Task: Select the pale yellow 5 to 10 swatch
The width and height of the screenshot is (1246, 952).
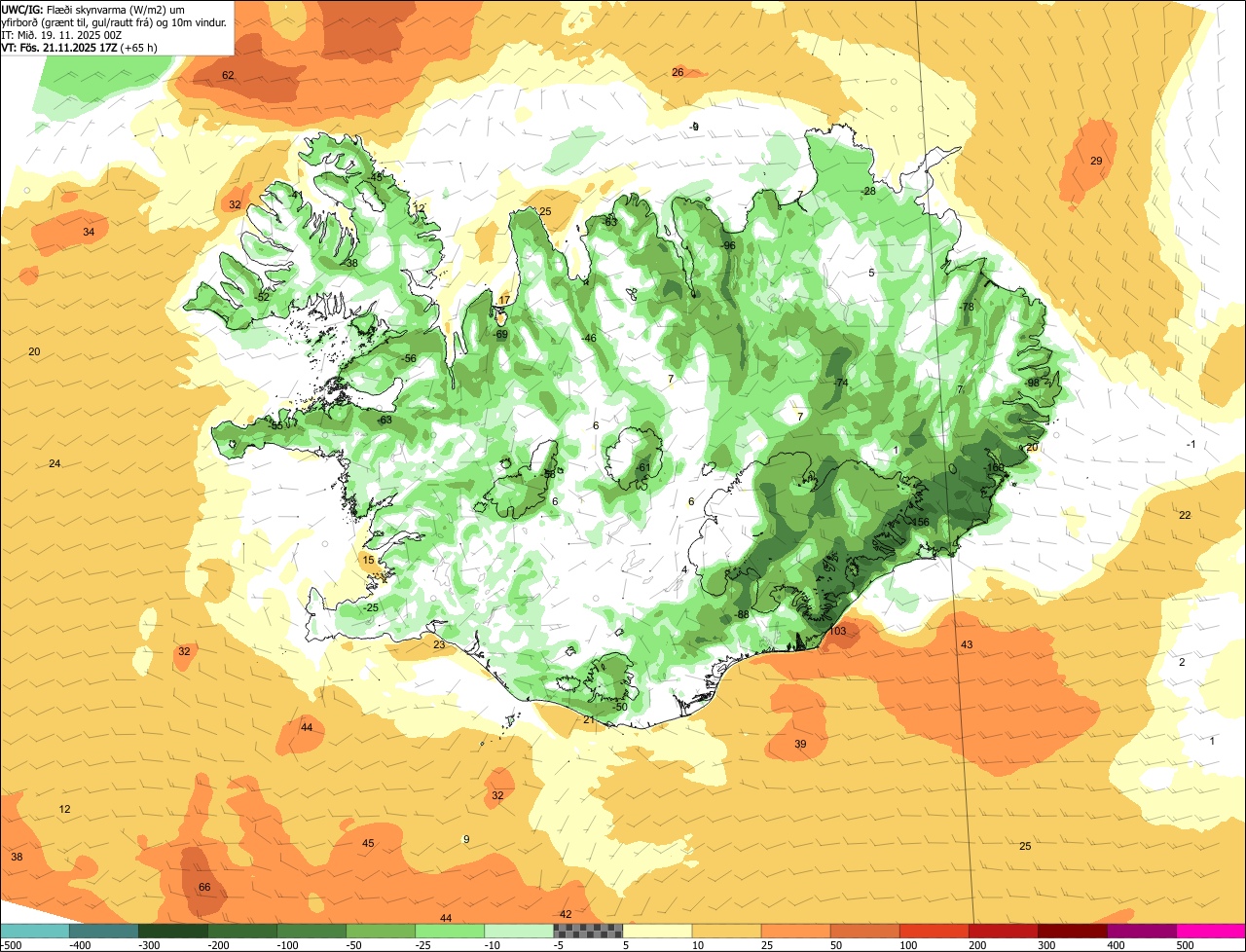Action: point(657,931)
